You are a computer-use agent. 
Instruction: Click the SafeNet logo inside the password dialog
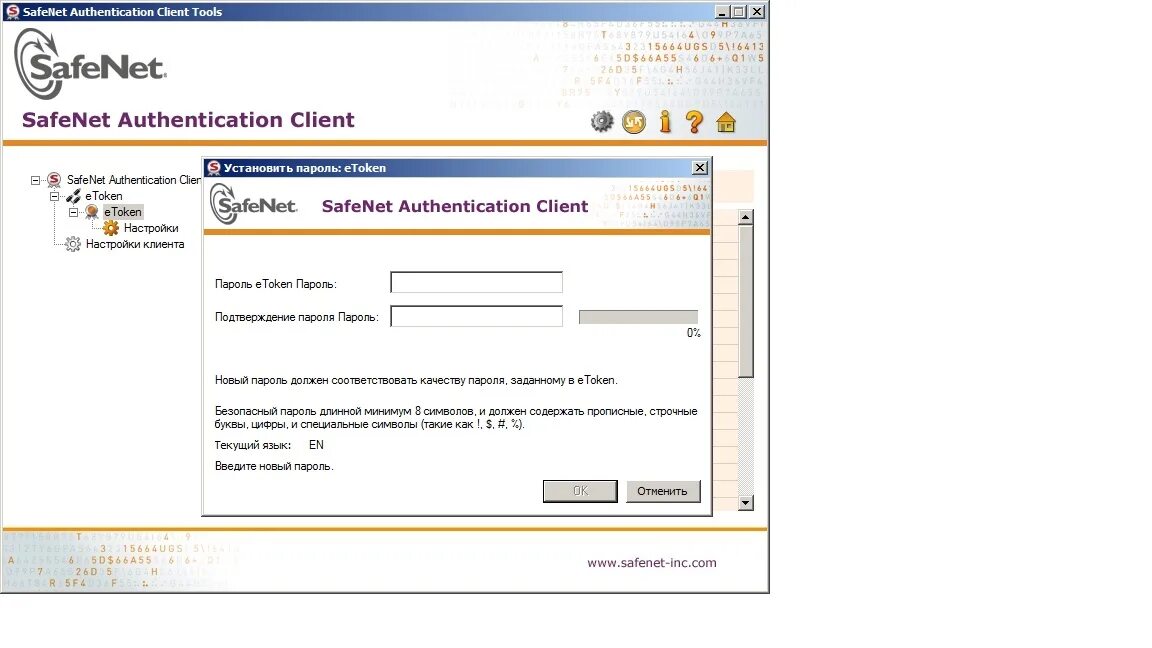(x=253, y=204)
